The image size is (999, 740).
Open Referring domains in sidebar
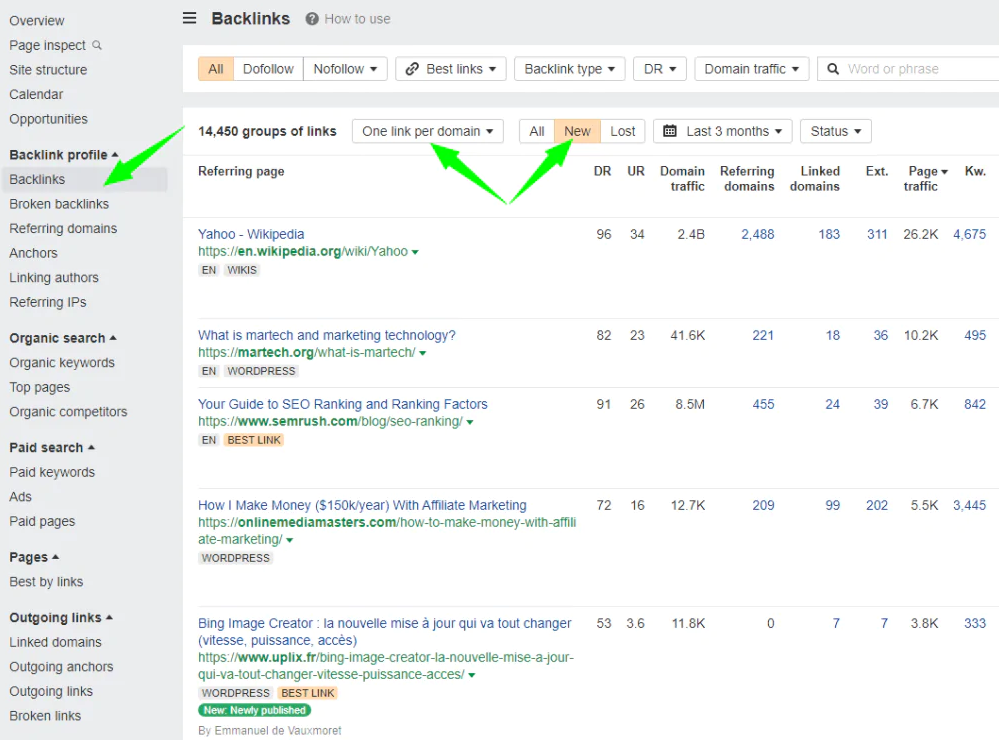pos(63,228)
